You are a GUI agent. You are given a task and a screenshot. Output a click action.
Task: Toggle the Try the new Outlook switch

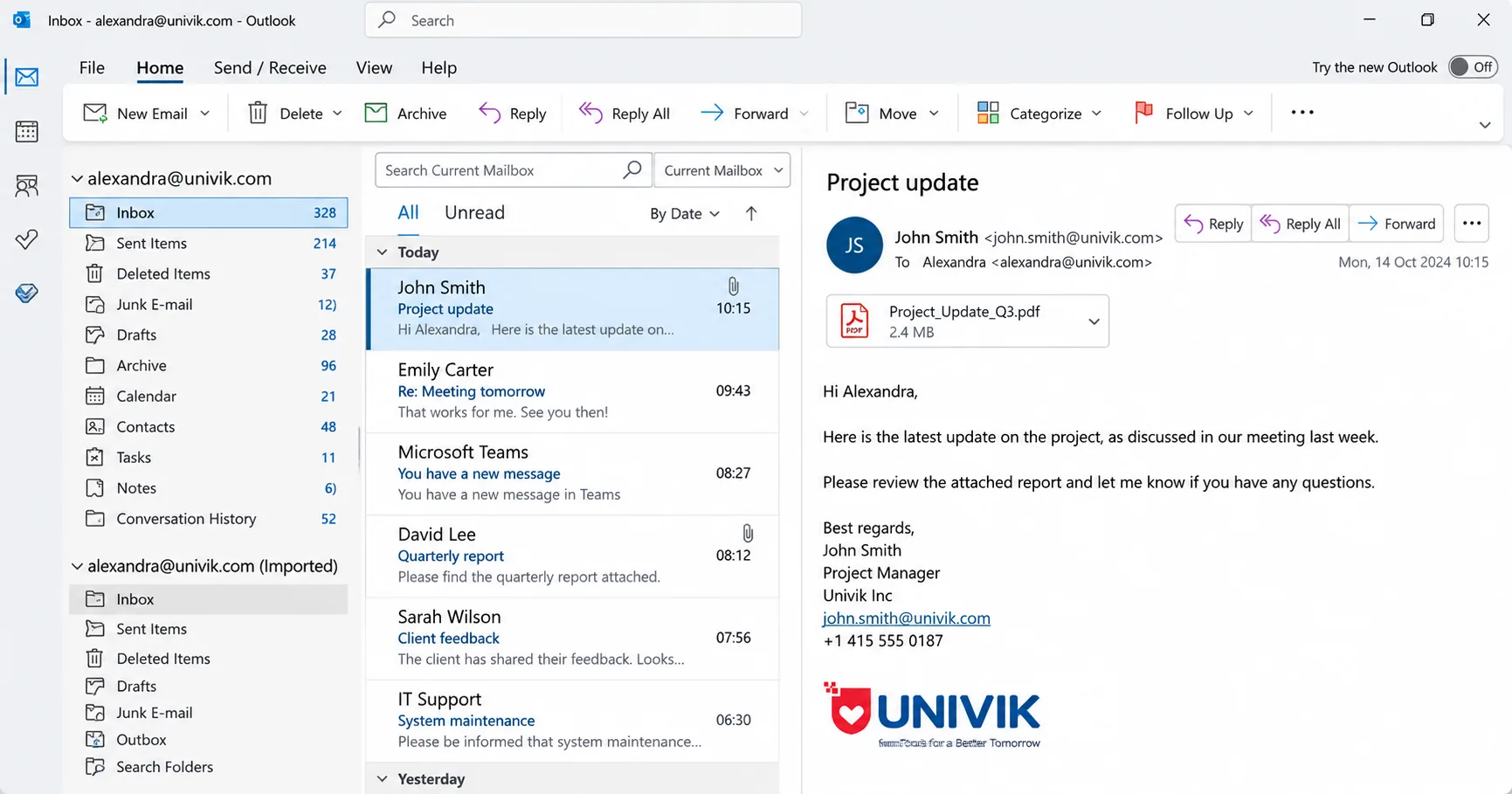[x=1473, y=67]
